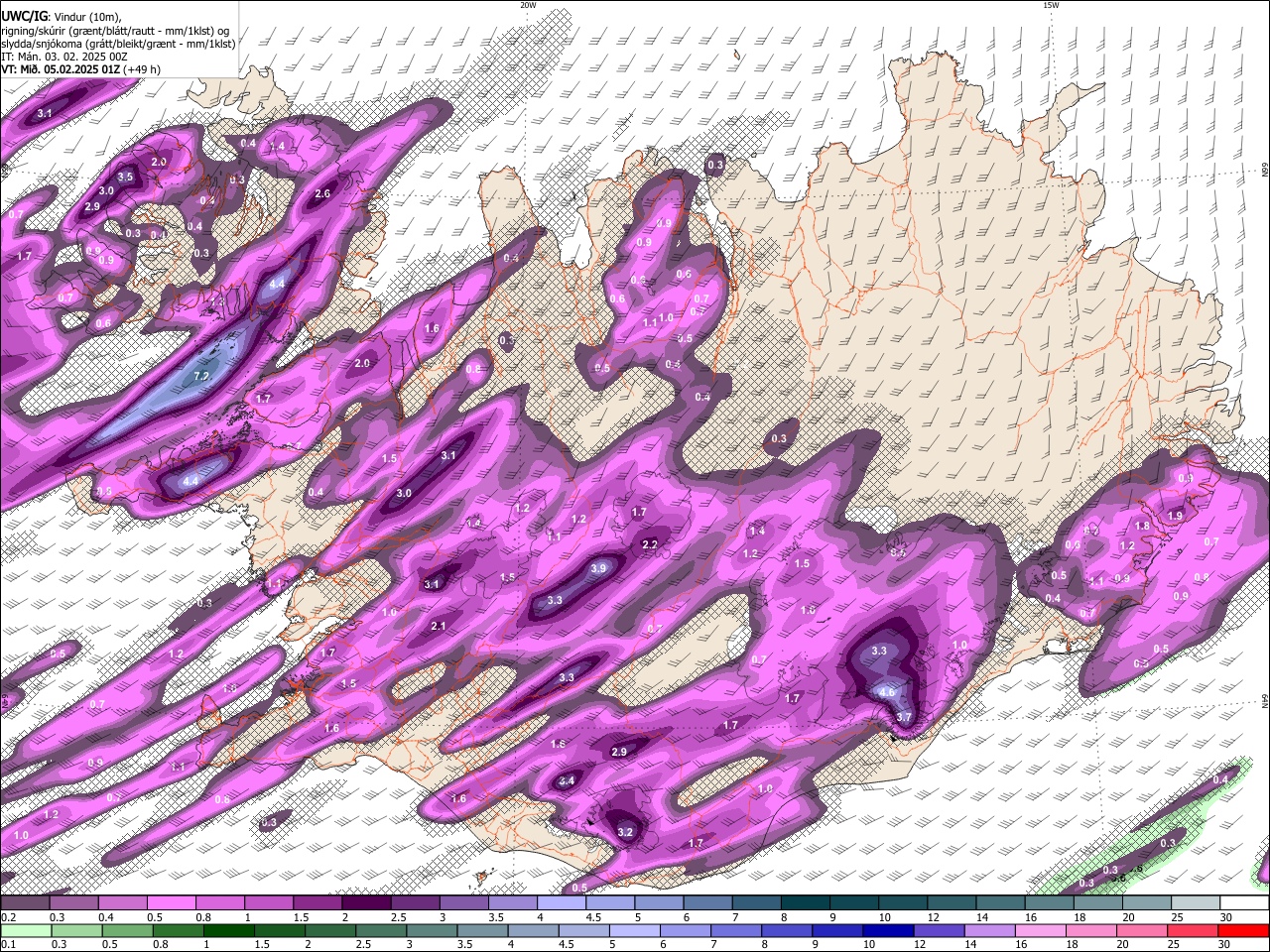Select the dark teal swatch labeled 8 in the upper scale
1270x952 pixels.
coord(804,903)
